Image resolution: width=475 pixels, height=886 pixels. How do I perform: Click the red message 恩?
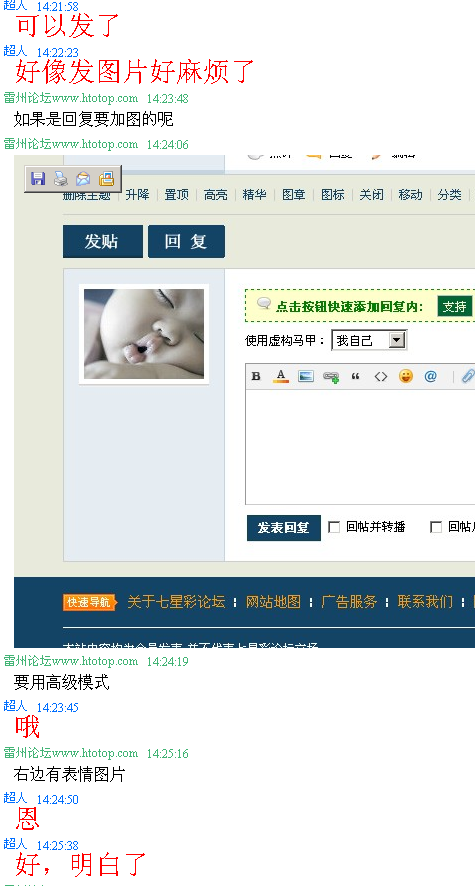pos(27,819)
